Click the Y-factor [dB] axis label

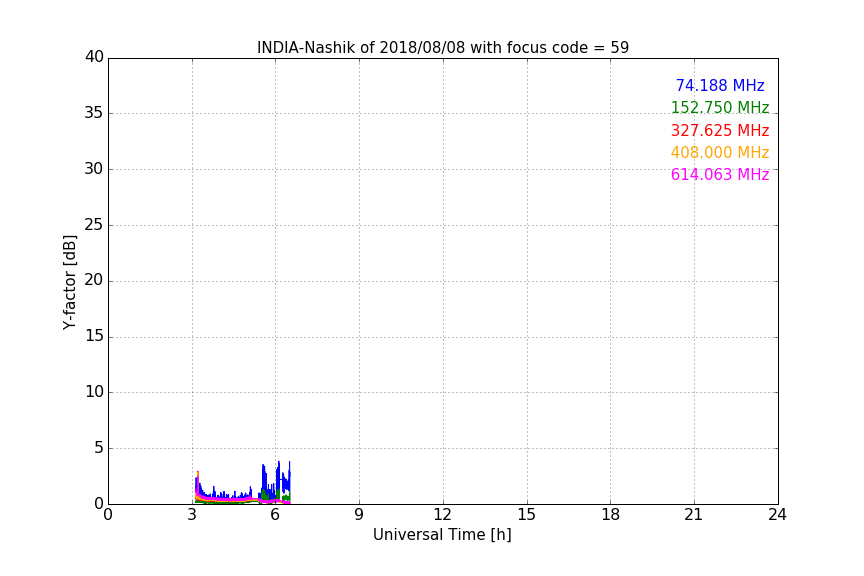pyautogui.click(x=69, y=282)
